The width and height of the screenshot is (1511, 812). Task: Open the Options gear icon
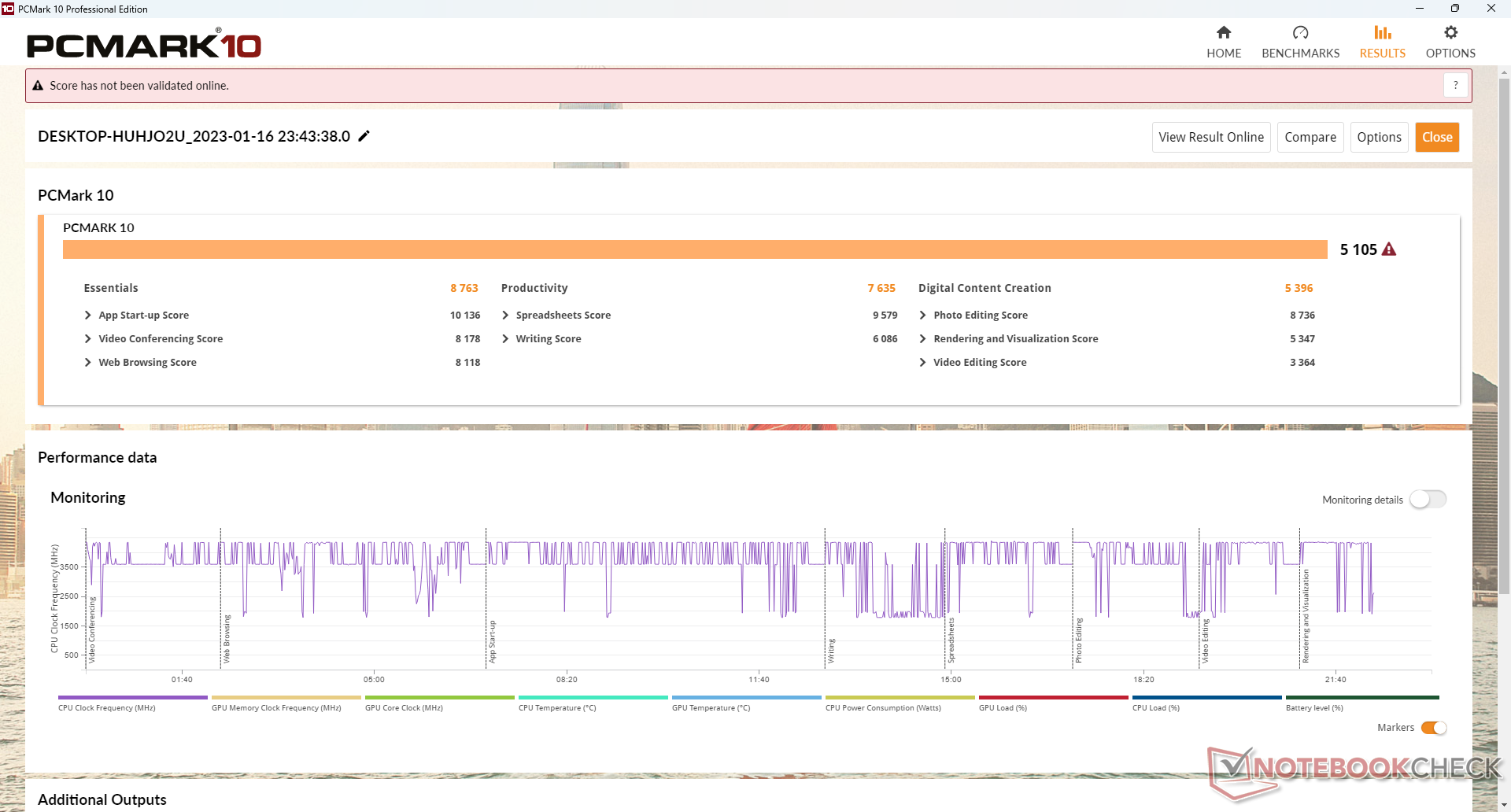coord(1450,33)
